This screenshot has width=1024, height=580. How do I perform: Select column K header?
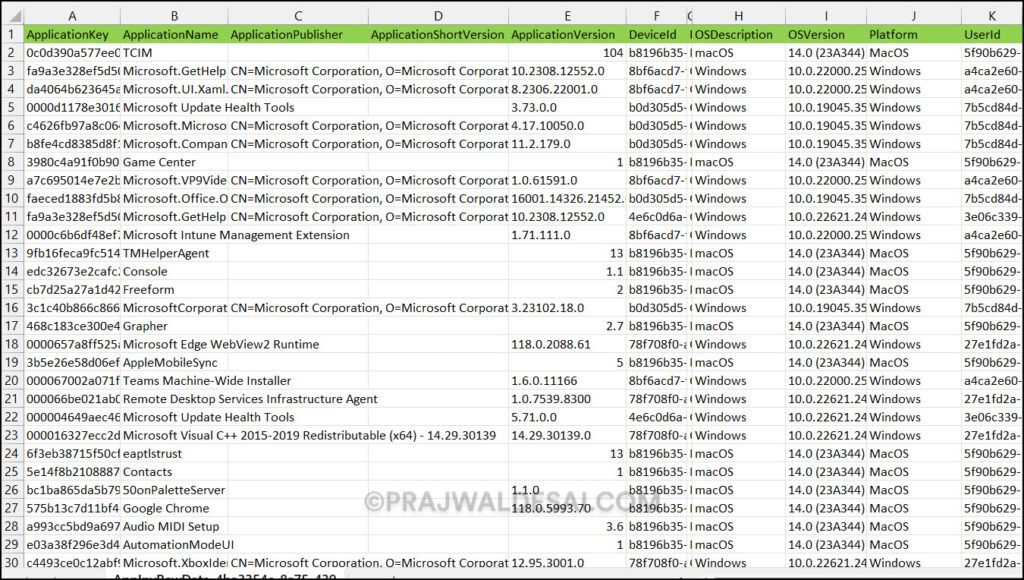(991, 16)
